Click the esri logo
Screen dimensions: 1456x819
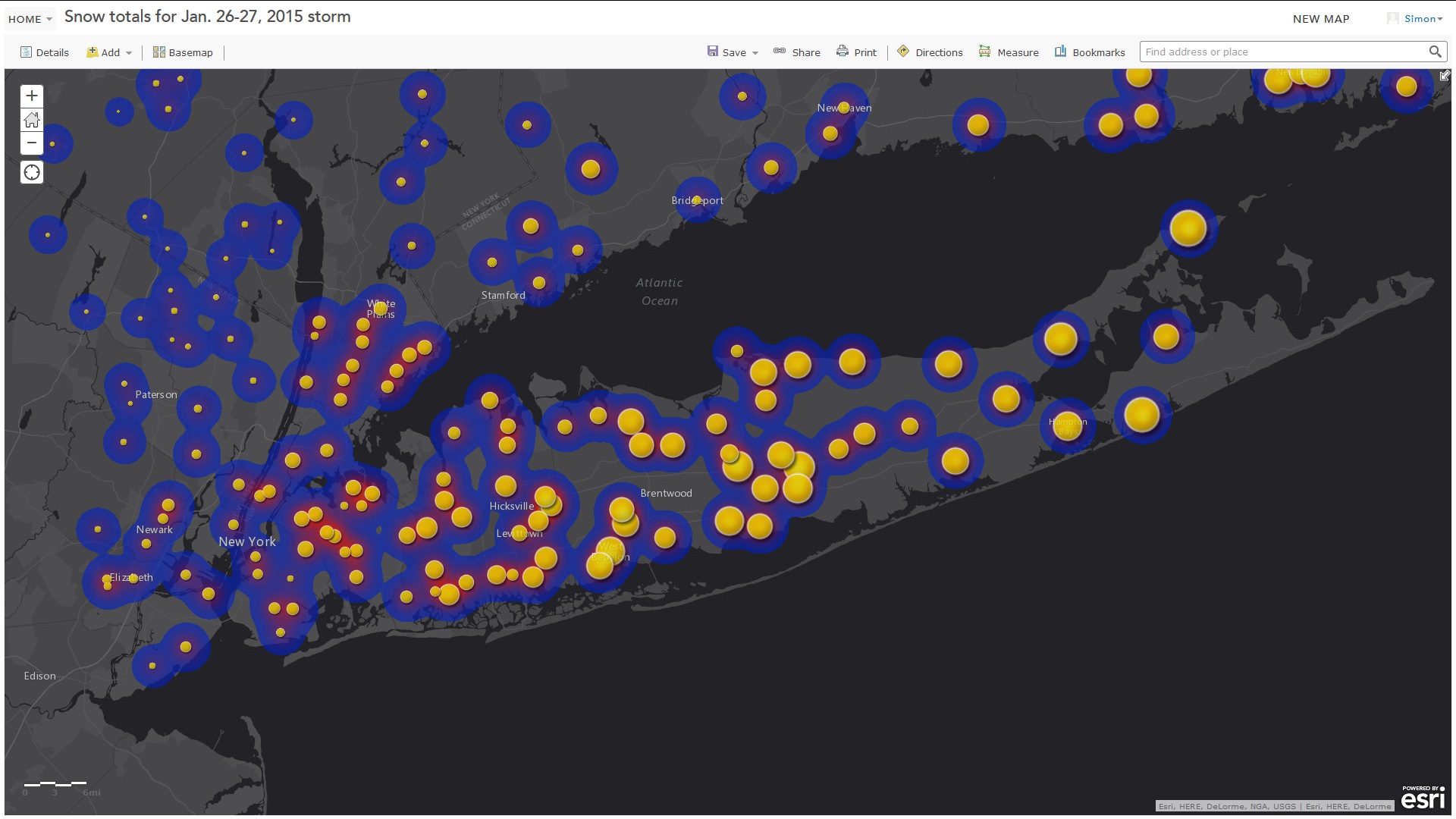[x=1423, y=798]
